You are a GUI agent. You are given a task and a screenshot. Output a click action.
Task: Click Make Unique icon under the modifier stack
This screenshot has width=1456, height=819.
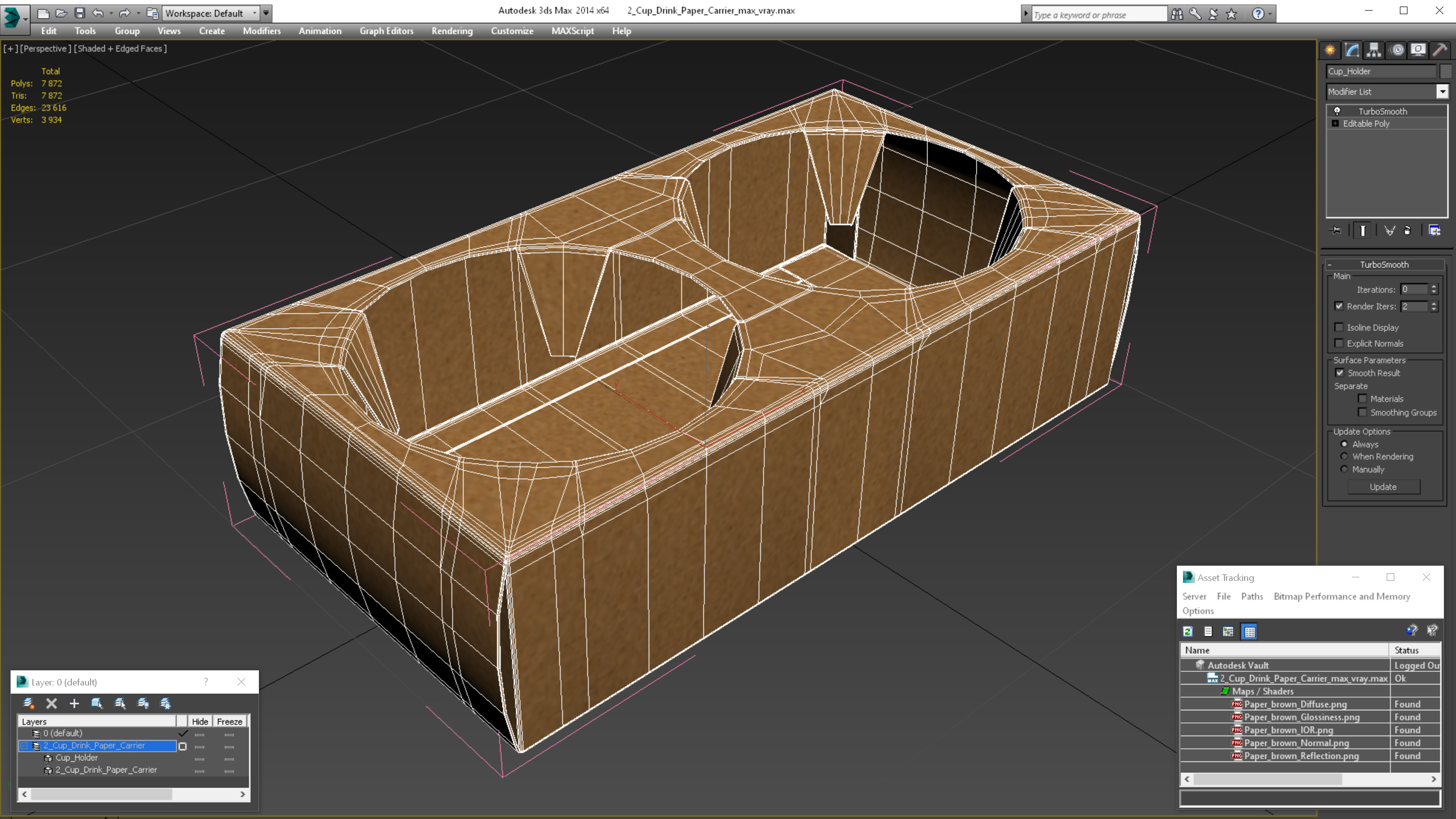coord(1389,230)
